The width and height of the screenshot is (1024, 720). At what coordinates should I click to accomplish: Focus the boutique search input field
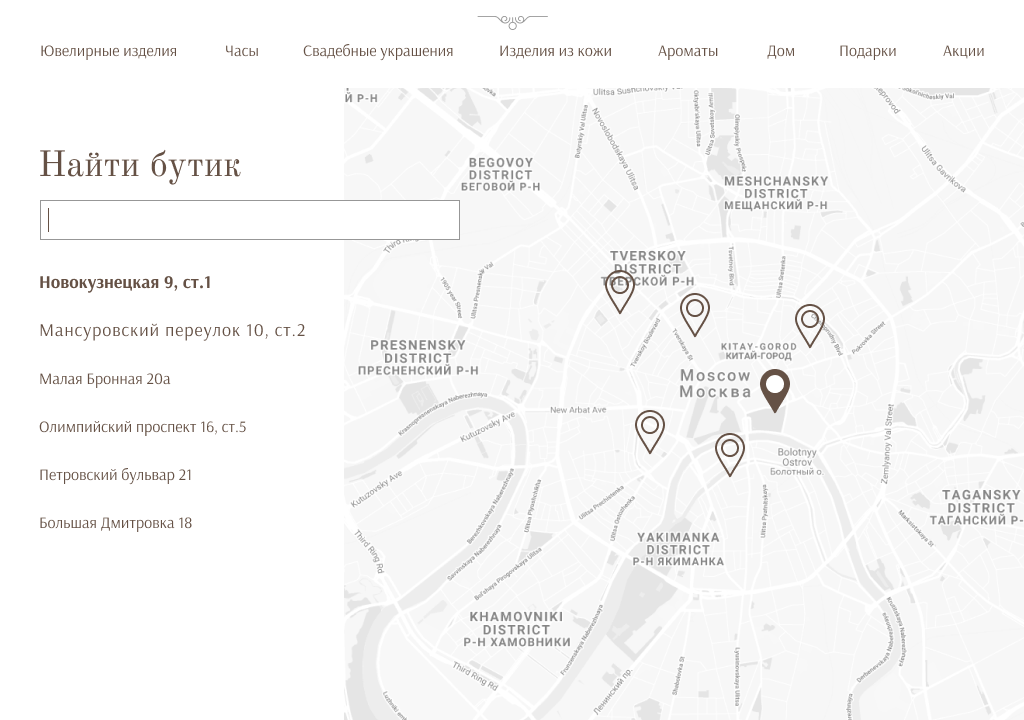[249, 220]
